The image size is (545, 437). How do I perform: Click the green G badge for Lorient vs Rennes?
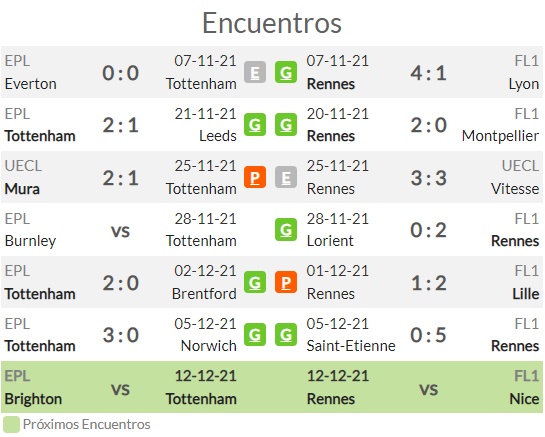point(286,229)
